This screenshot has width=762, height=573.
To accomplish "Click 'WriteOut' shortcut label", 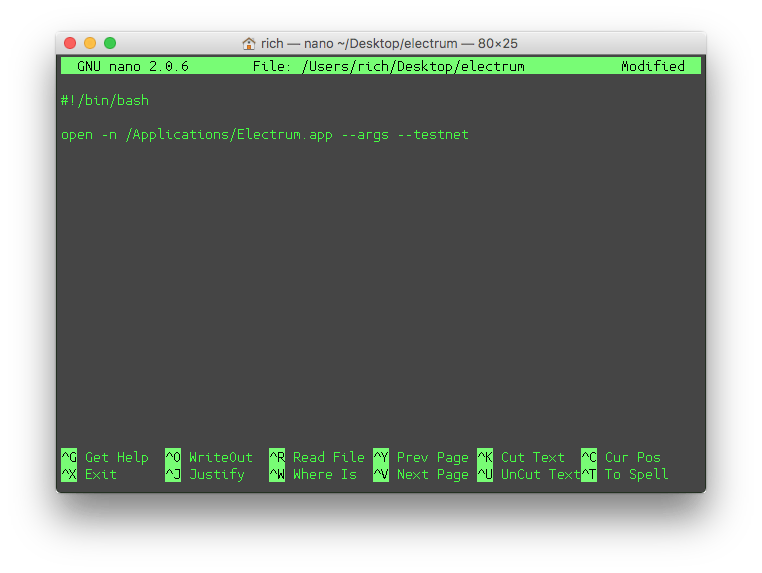I will 221,457.
